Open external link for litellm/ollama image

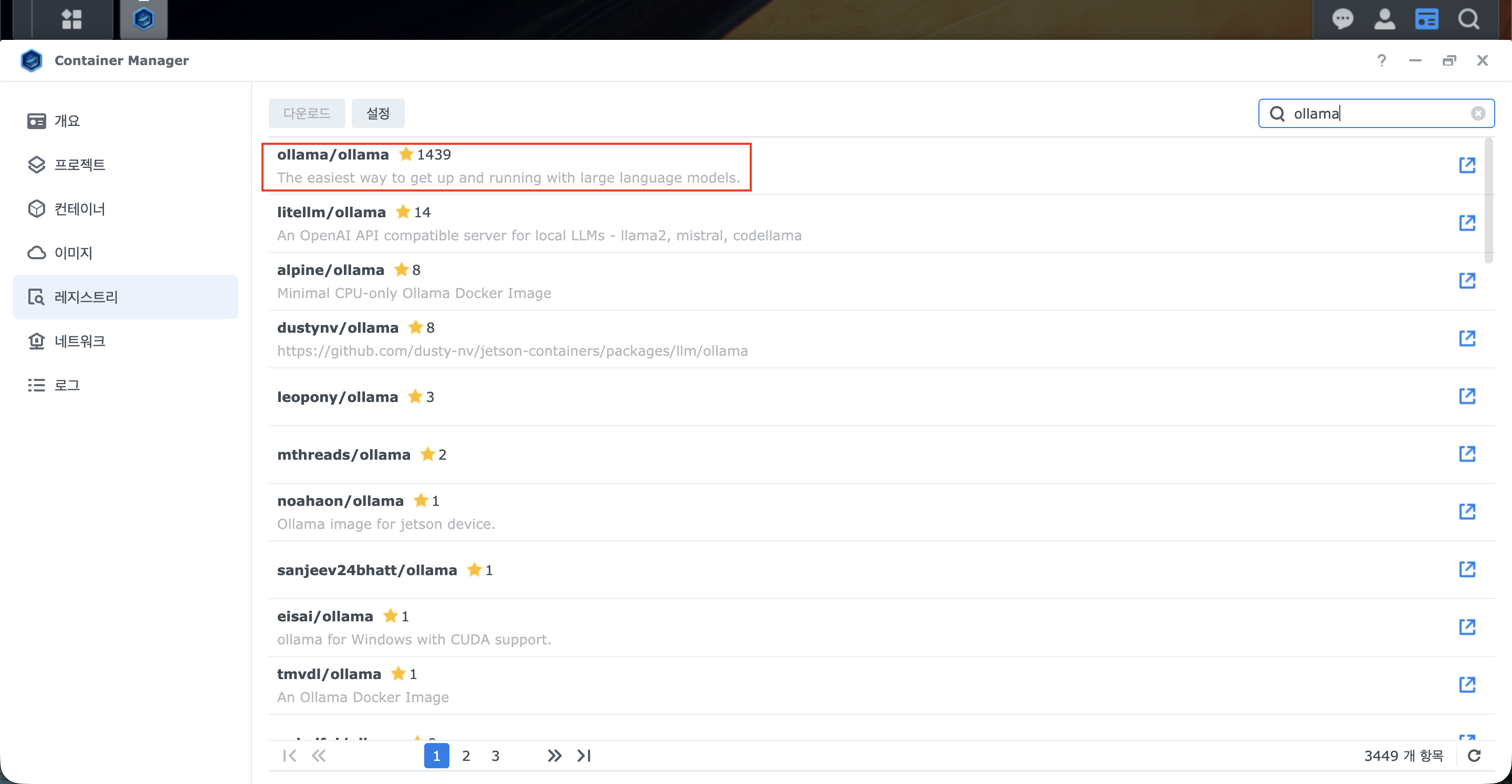(x=1467, y=223)
